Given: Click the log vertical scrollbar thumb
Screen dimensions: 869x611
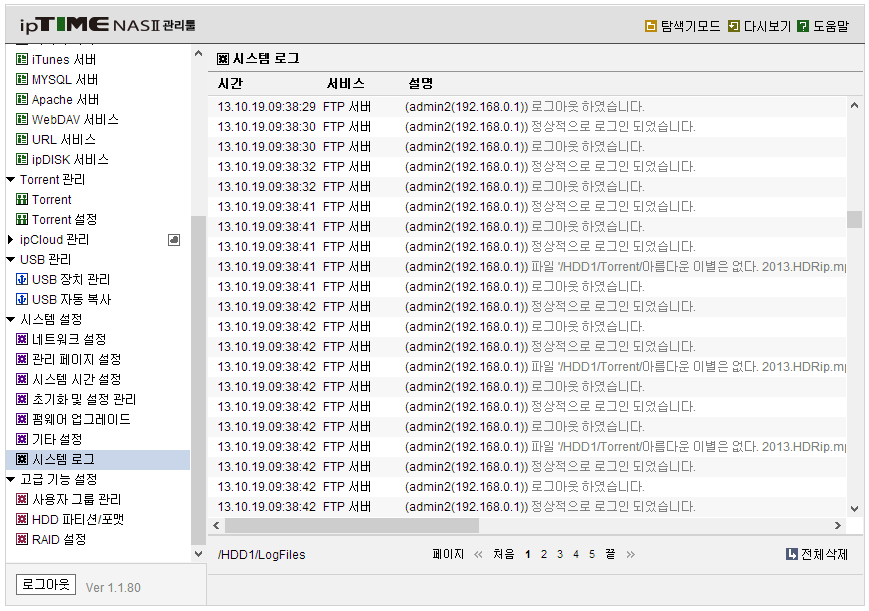Looking at the screenshot, I should [x=854, y=219].
